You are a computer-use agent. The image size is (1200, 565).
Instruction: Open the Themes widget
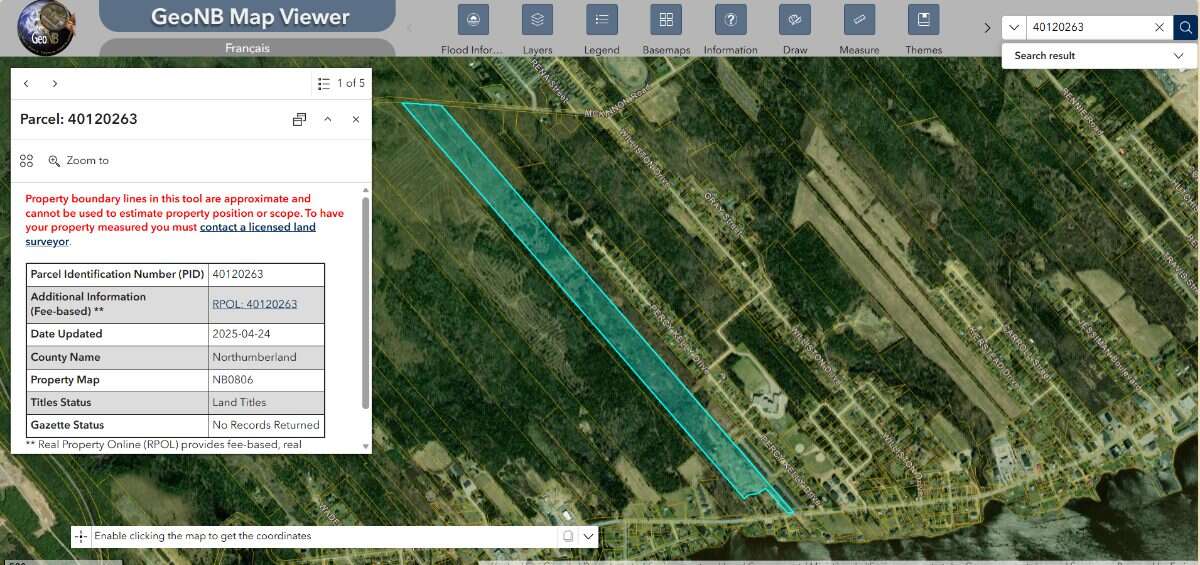click(x=924, y=20)
